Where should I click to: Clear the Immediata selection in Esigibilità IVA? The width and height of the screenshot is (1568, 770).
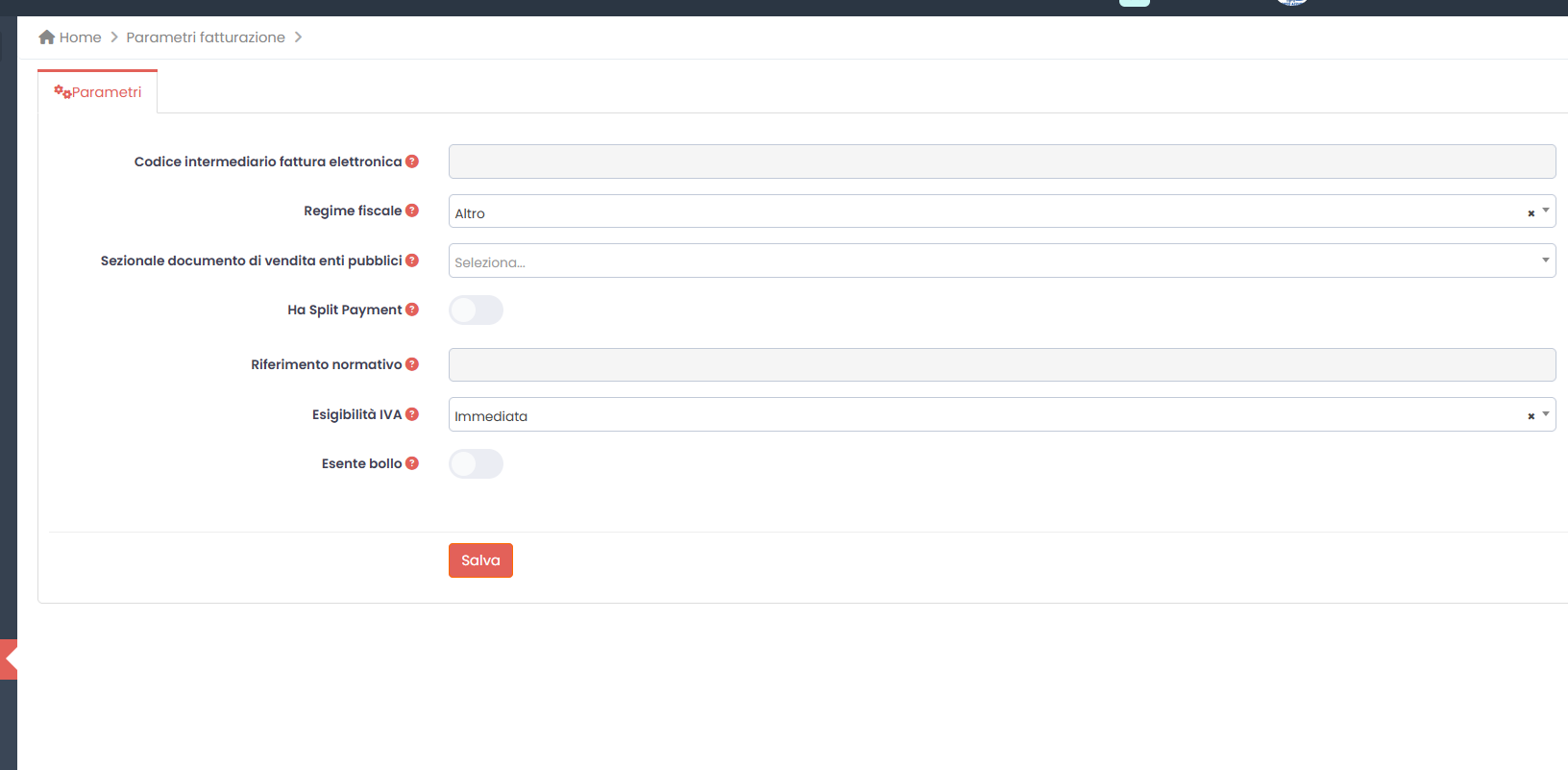pos(1531,416)
